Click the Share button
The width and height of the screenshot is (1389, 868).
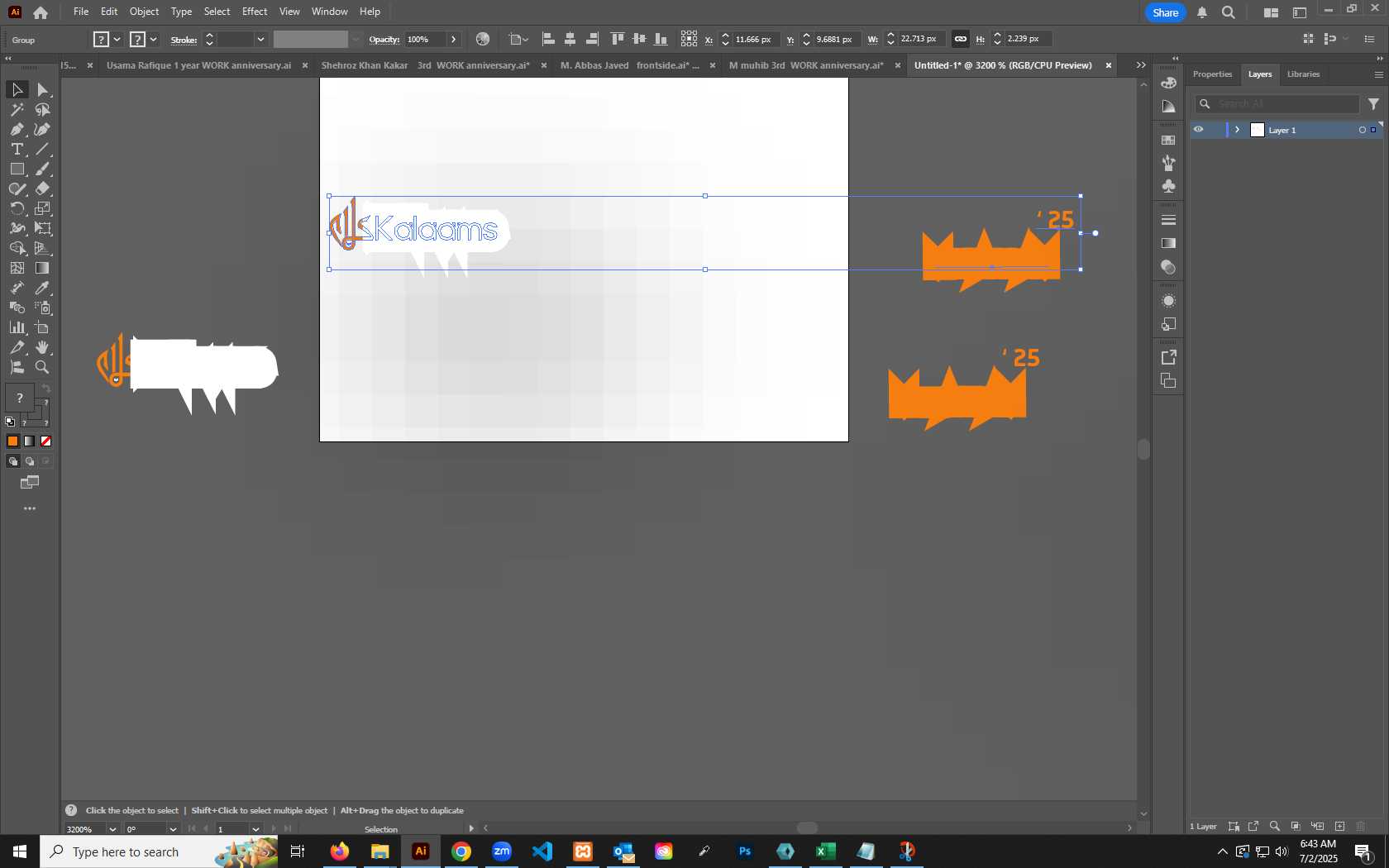coord(1166,12)
